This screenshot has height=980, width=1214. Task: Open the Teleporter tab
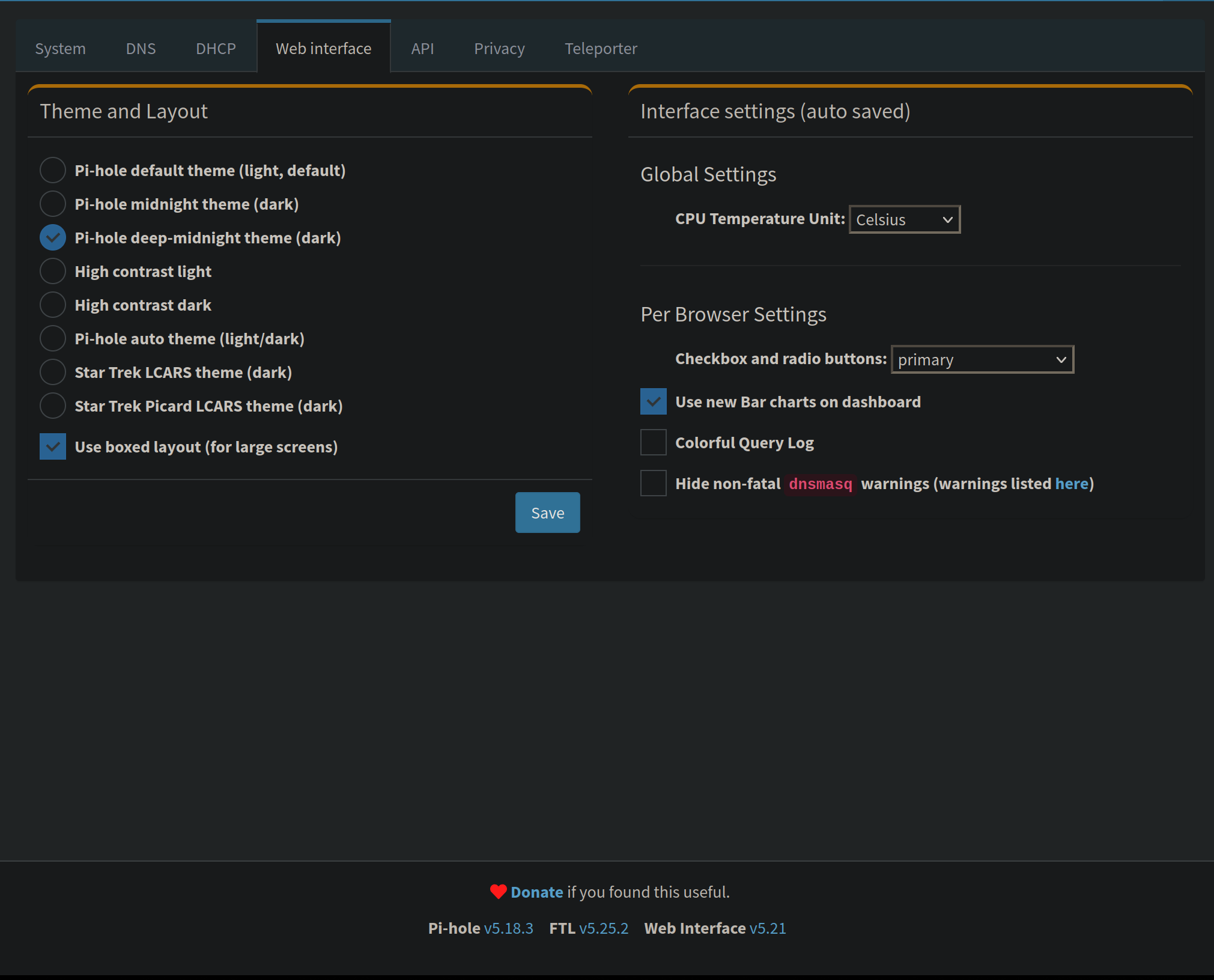[601, 49]
